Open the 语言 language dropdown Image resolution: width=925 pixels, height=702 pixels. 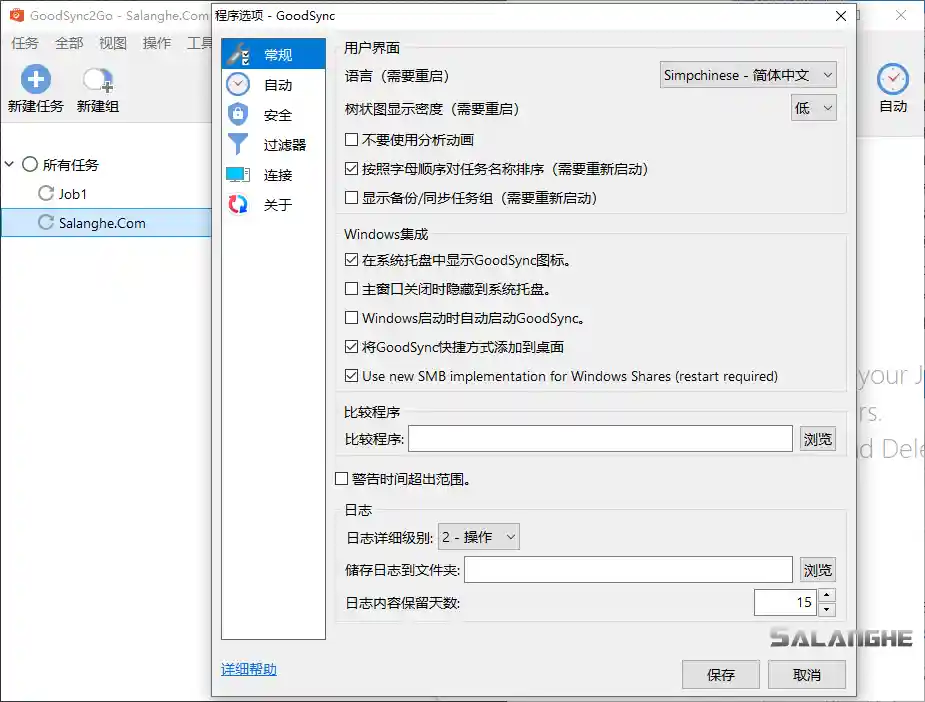click(x=747, y=74)
